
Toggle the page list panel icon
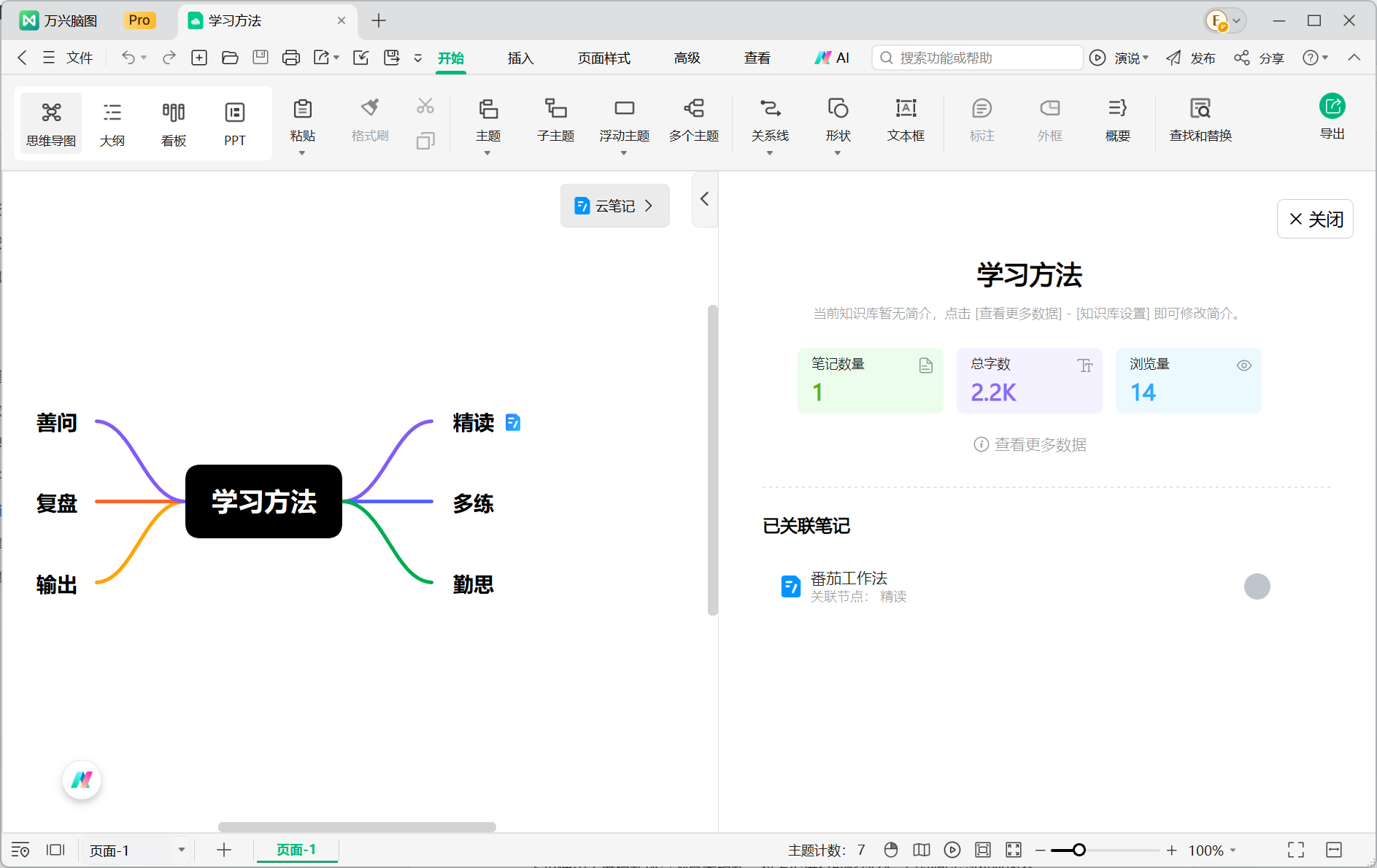tap(55, 850)
